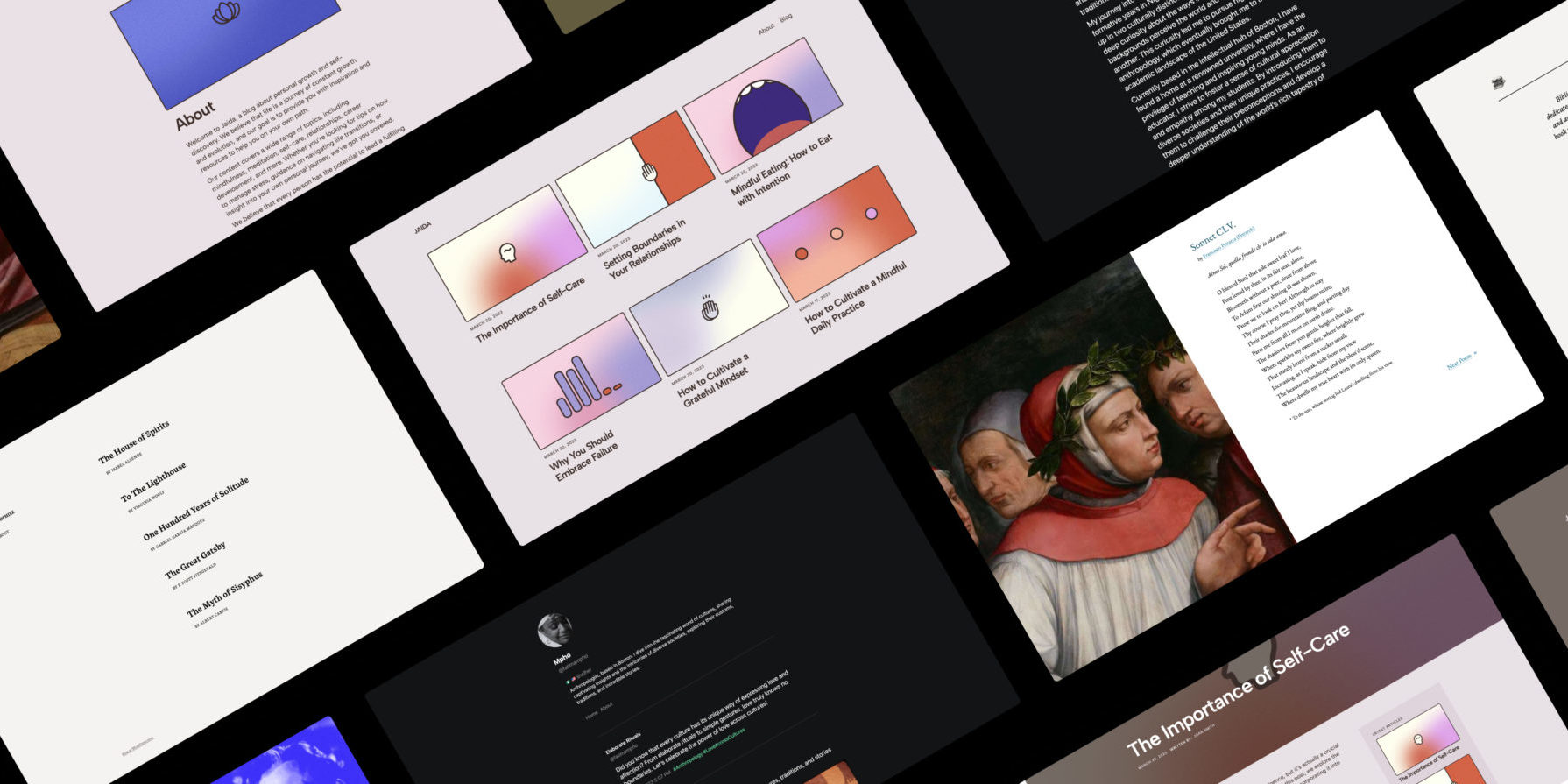The image size is (1568, 784).
Task: Click the JAIDA site logo text
Action: tap(423, 228)
